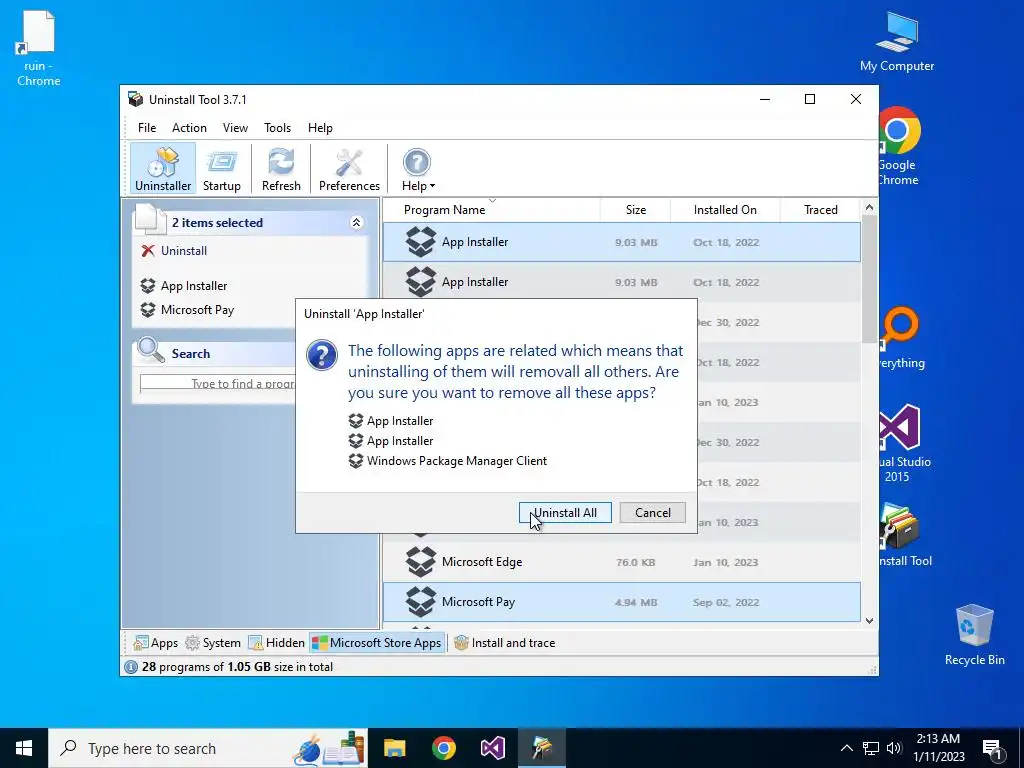Sort by Program Name column
The image size is (1024, 768).
coord(444,210)
